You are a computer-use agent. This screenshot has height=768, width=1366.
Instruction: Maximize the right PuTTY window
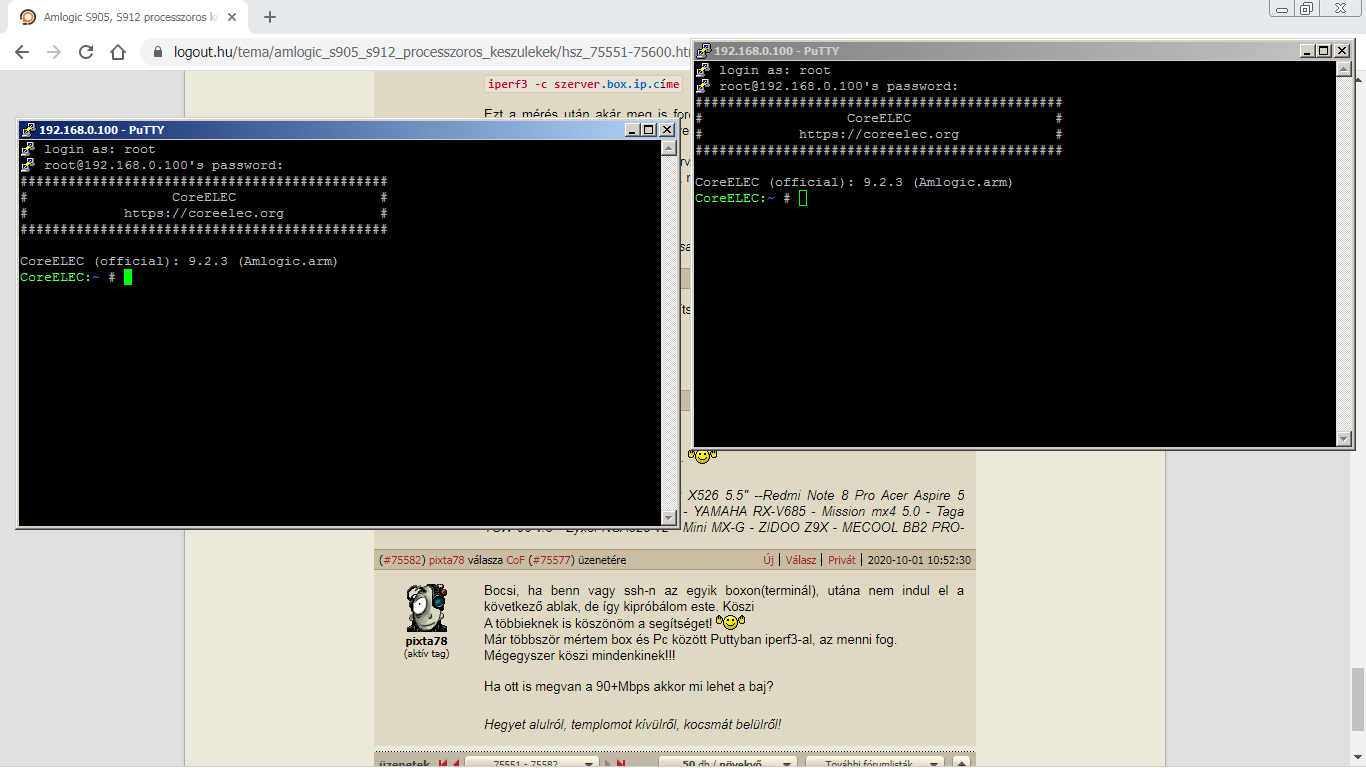click(1324, 51)
